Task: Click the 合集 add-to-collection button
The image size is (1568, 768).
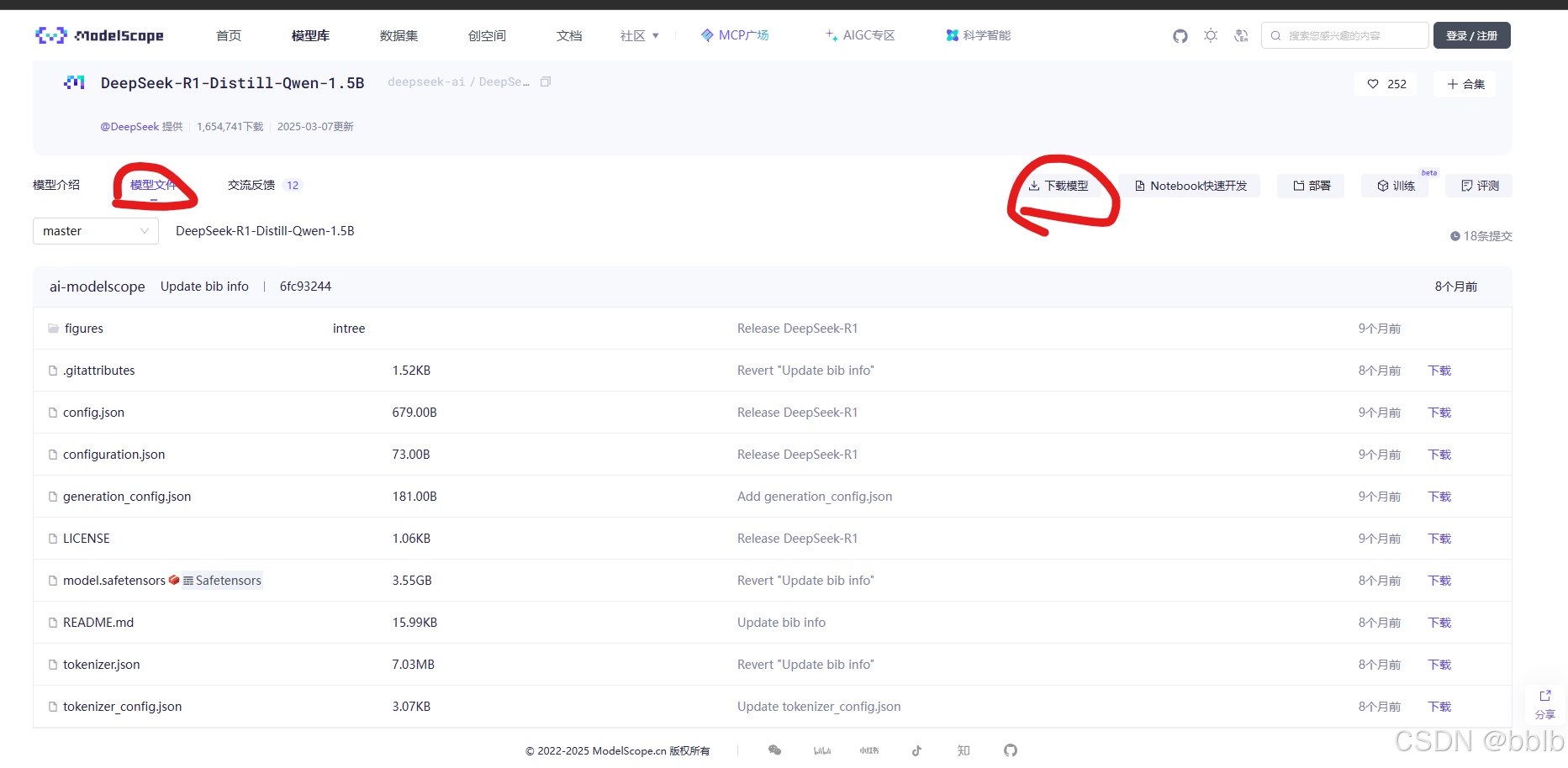Action: [x=1465, y=84]
